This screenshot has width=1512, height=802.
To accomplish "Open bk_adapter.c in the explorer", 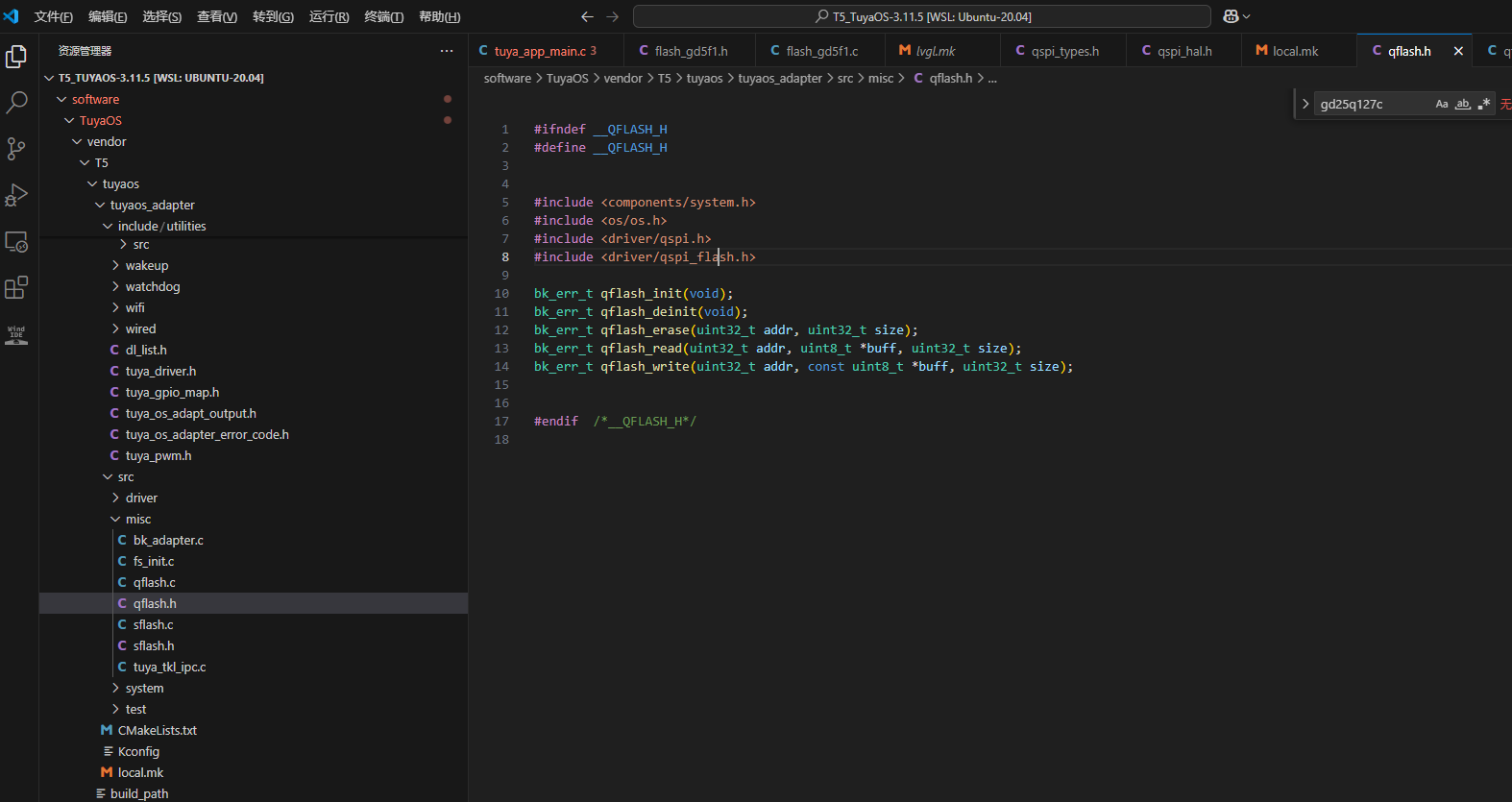I will click(254, 540).
